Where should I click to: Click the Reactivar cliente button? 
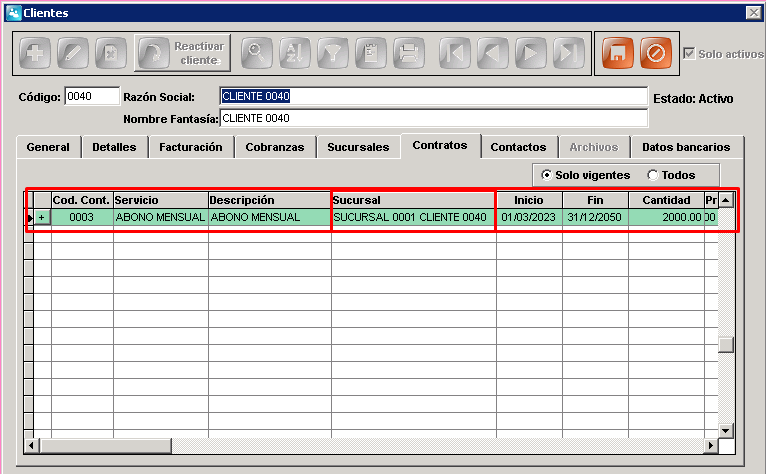point(182,53)
